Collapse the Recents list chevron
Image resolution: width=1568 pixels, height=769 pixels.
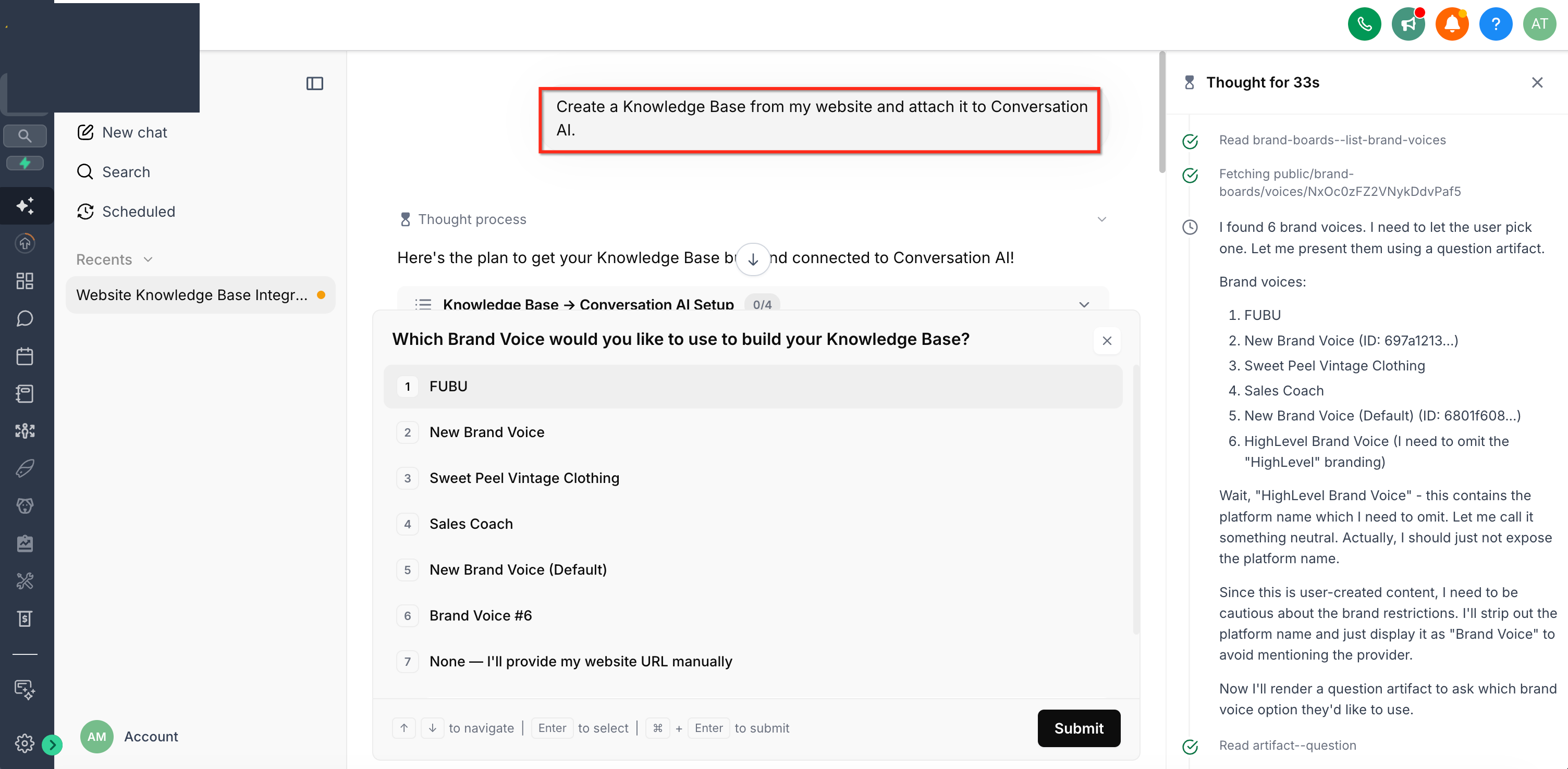tap(148, 259)
